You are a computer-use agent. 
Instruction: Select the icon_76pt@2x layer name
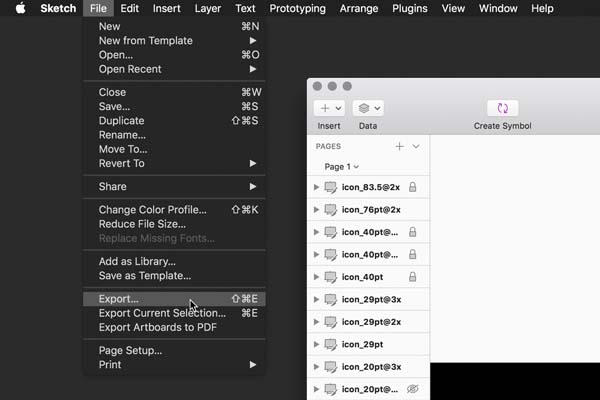[x=371, y=210]
